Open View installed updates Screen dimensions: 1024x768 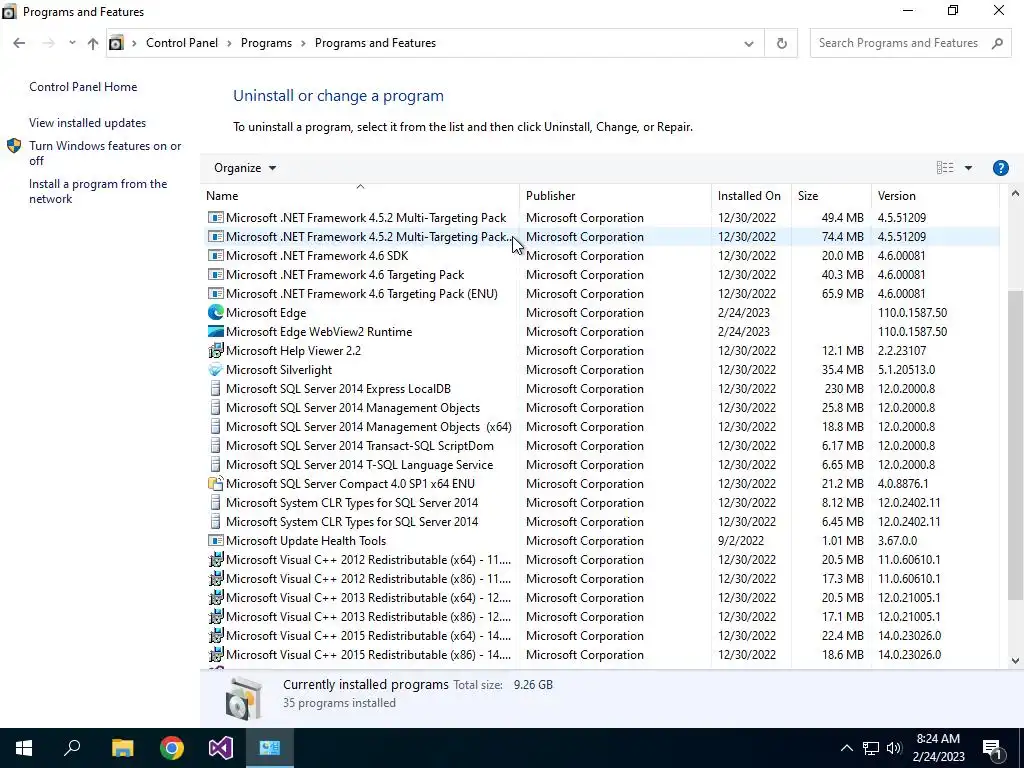88,123
